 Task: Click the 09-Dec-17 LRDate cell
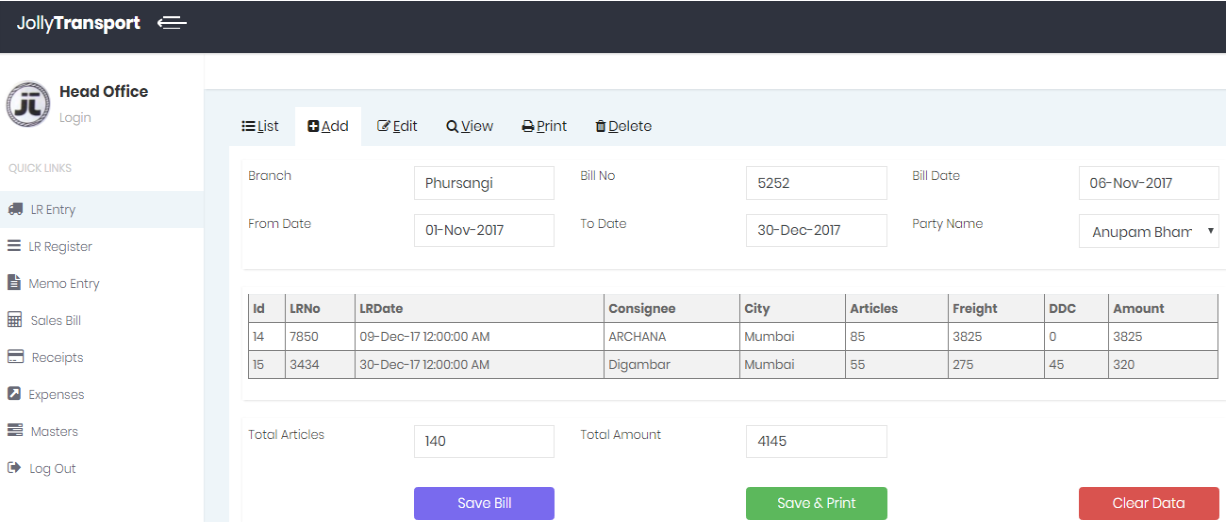pos(480,336)
